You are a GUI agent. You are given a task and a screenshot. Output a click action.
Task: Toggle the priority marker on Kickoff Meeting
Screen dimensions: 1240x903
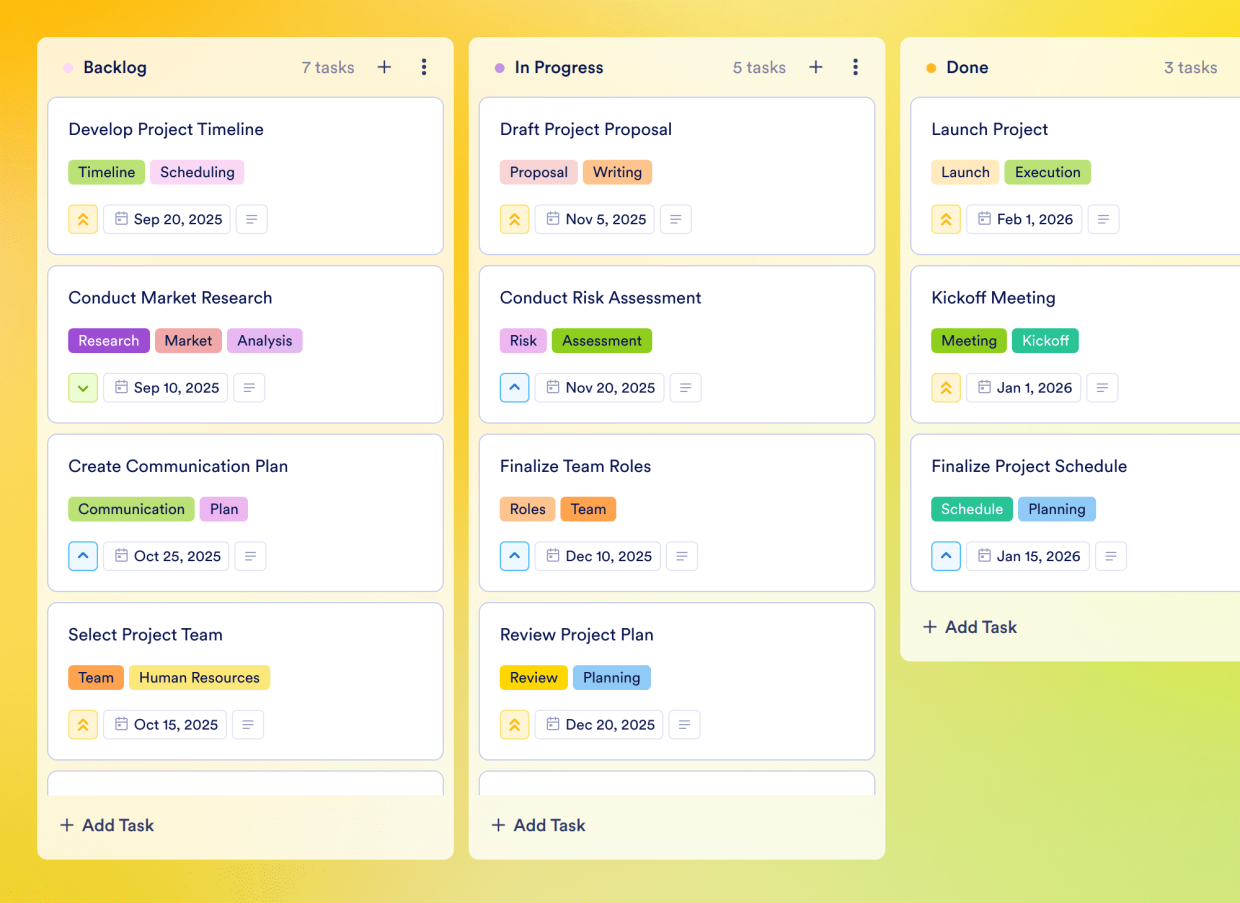[946, 387]
